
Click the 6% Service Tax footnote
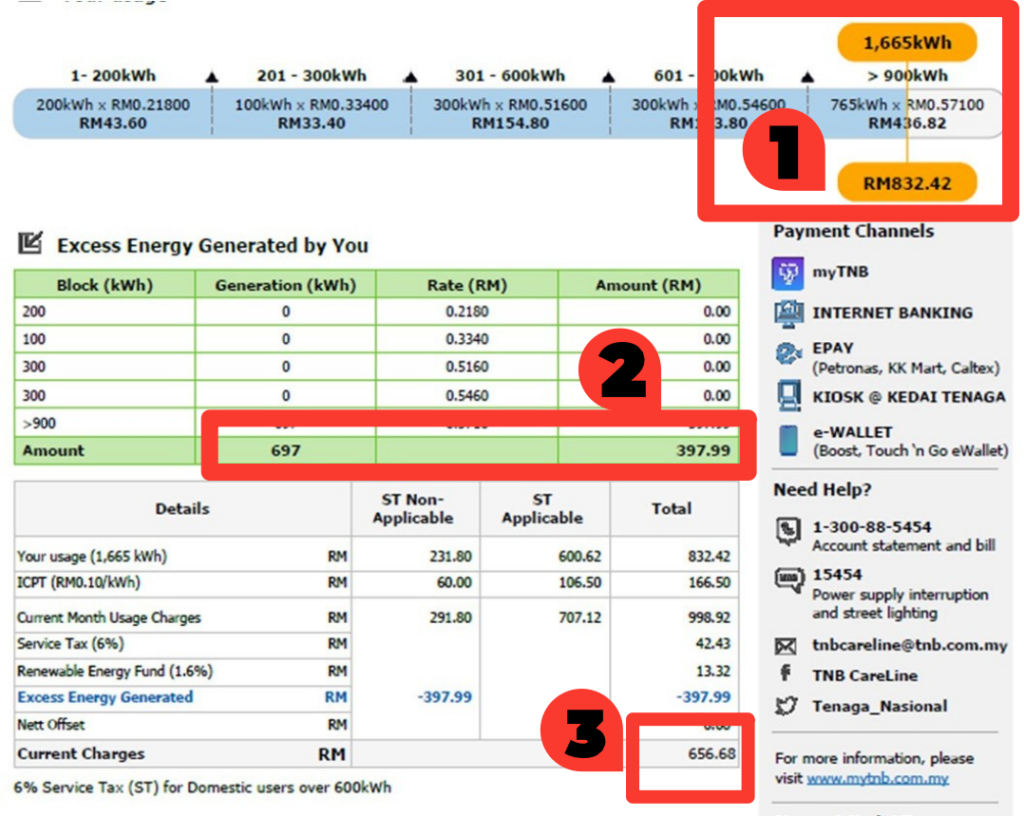pos(202,787)
